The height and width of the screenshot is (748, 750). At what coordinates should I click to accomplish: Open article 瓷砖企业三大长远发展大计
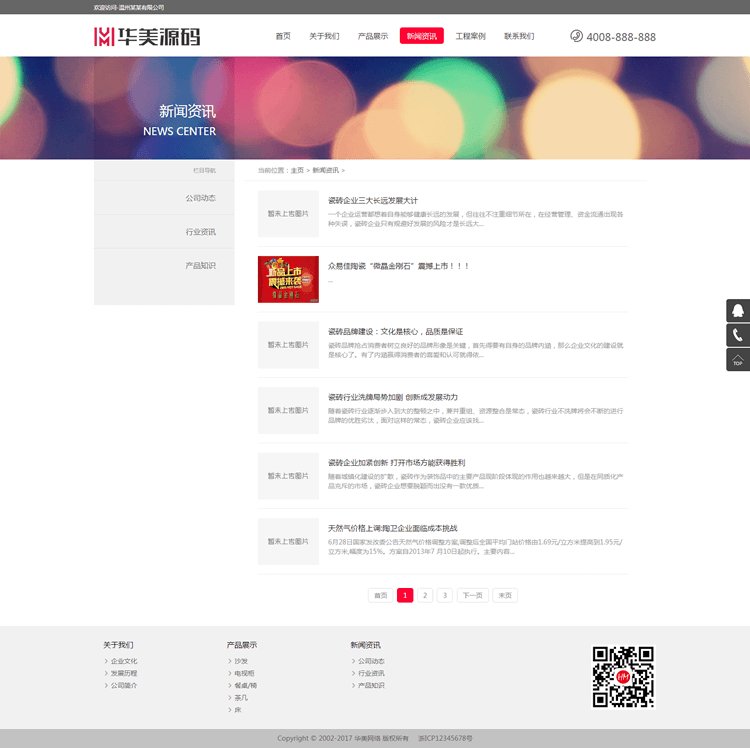pos(373,200)
